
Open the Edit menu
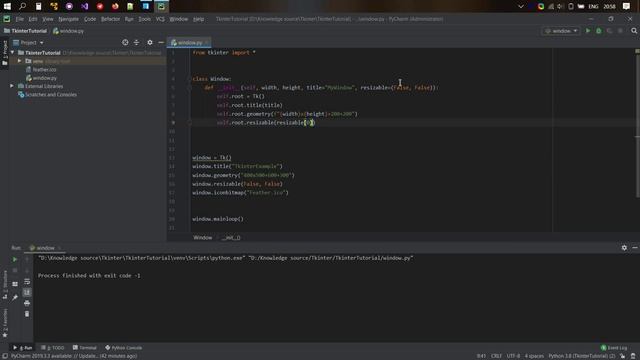tap(33, 19)
